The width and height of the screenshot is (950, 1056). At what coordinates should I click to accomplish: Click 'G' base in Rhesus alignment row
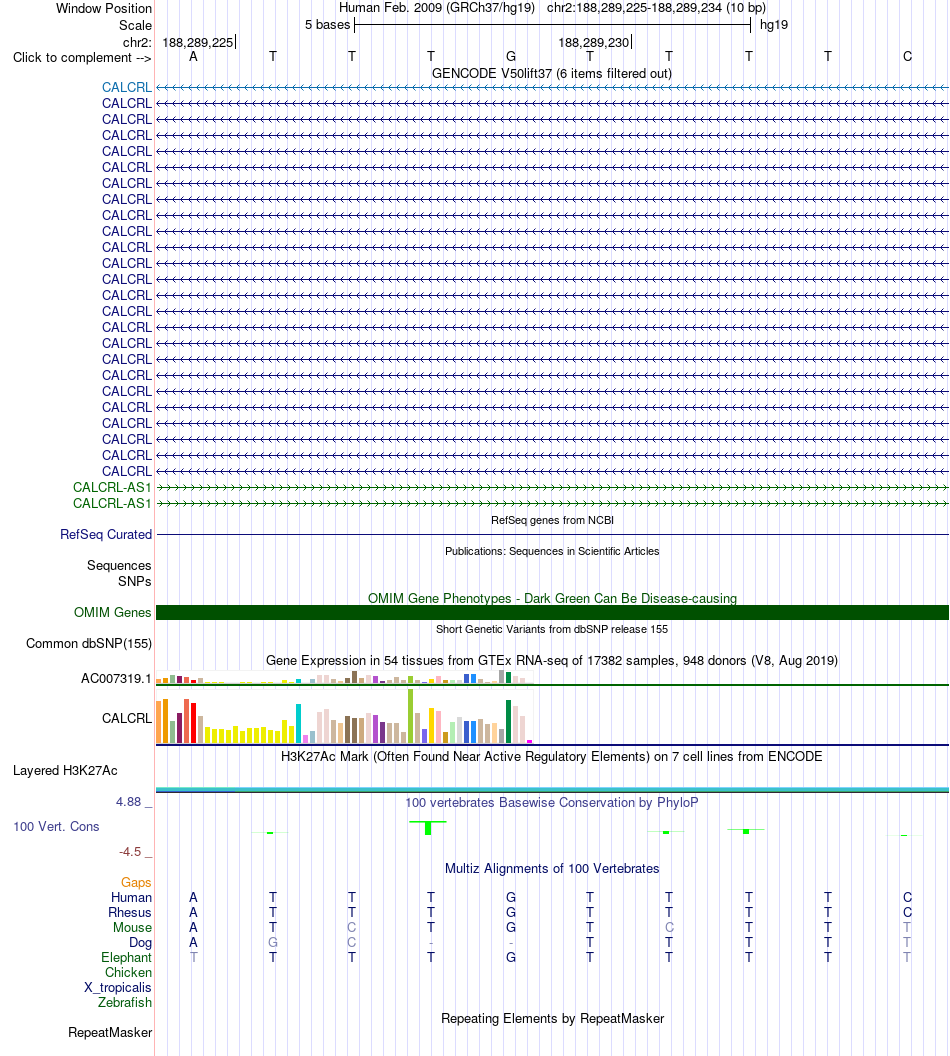(511, 913)
